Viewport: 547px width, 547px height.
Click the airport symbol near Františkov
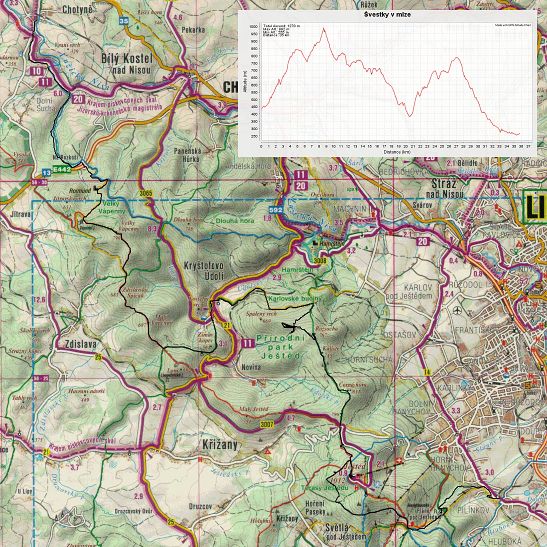457,309
